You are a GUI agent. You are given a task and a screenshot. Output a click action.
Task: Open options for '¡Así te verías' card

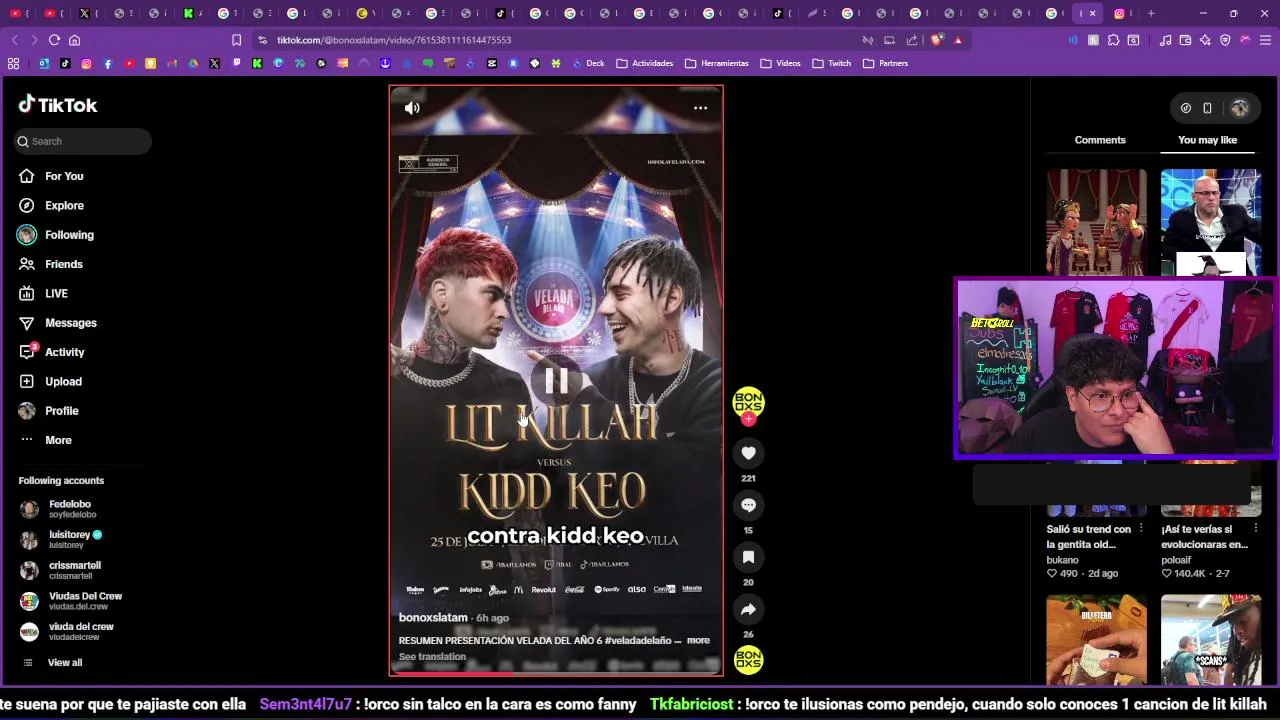(x=1255, y=529)
